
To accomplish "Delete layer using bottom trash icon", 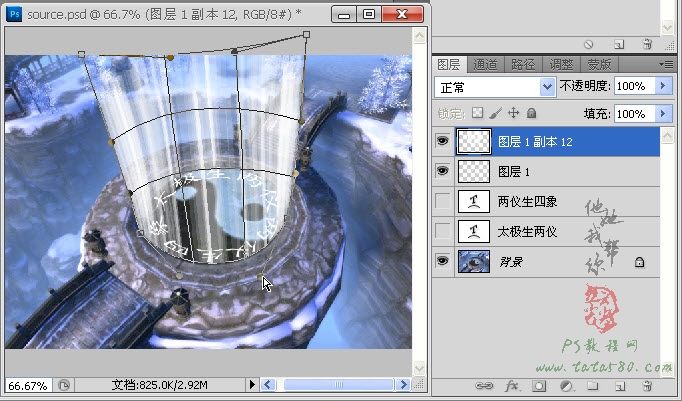I will 647,386.
